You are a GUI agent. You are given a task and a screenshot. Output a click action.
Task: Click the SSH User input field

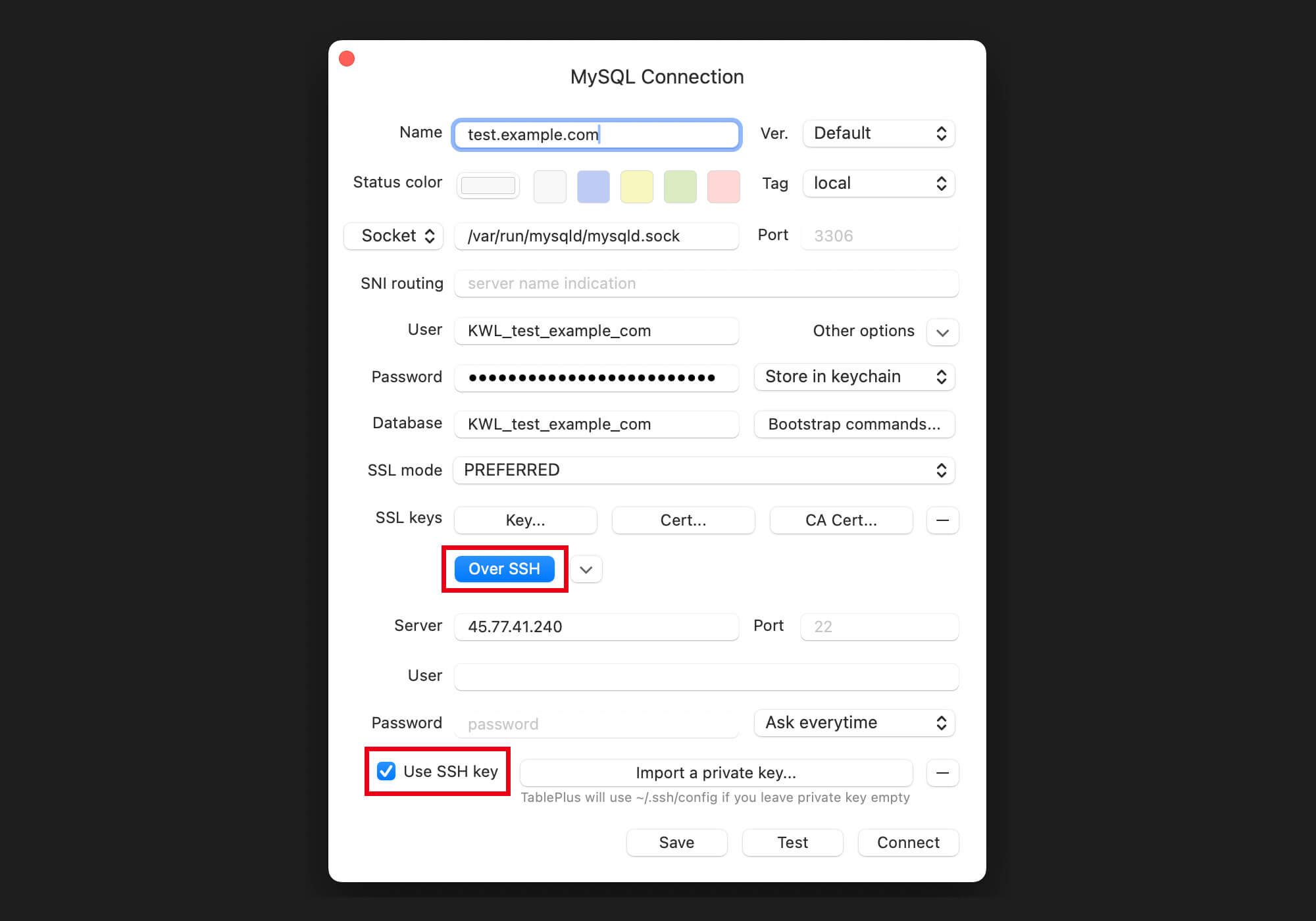[x=705, y=677]
